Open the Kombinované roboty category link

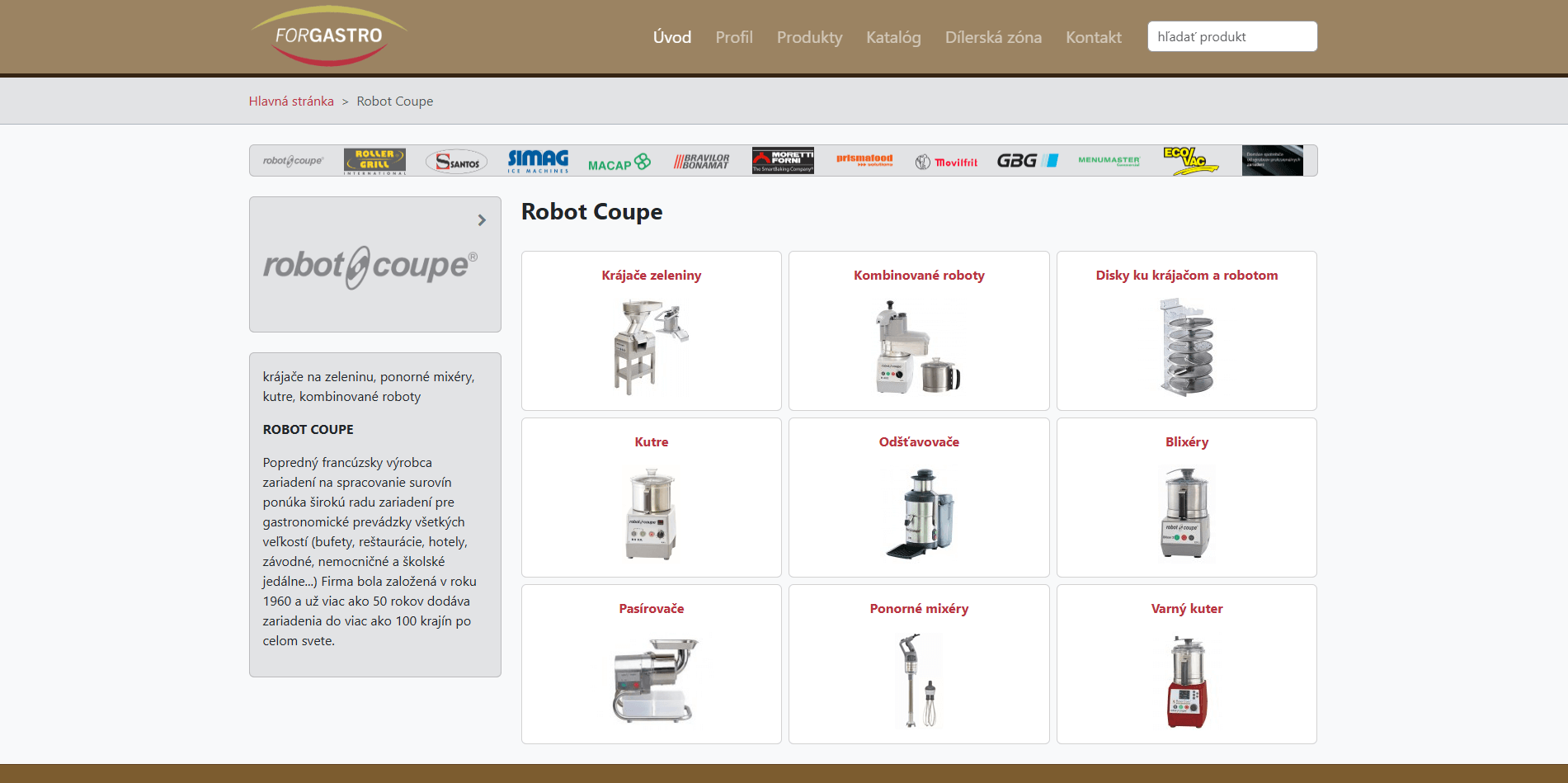coord(919,276)
